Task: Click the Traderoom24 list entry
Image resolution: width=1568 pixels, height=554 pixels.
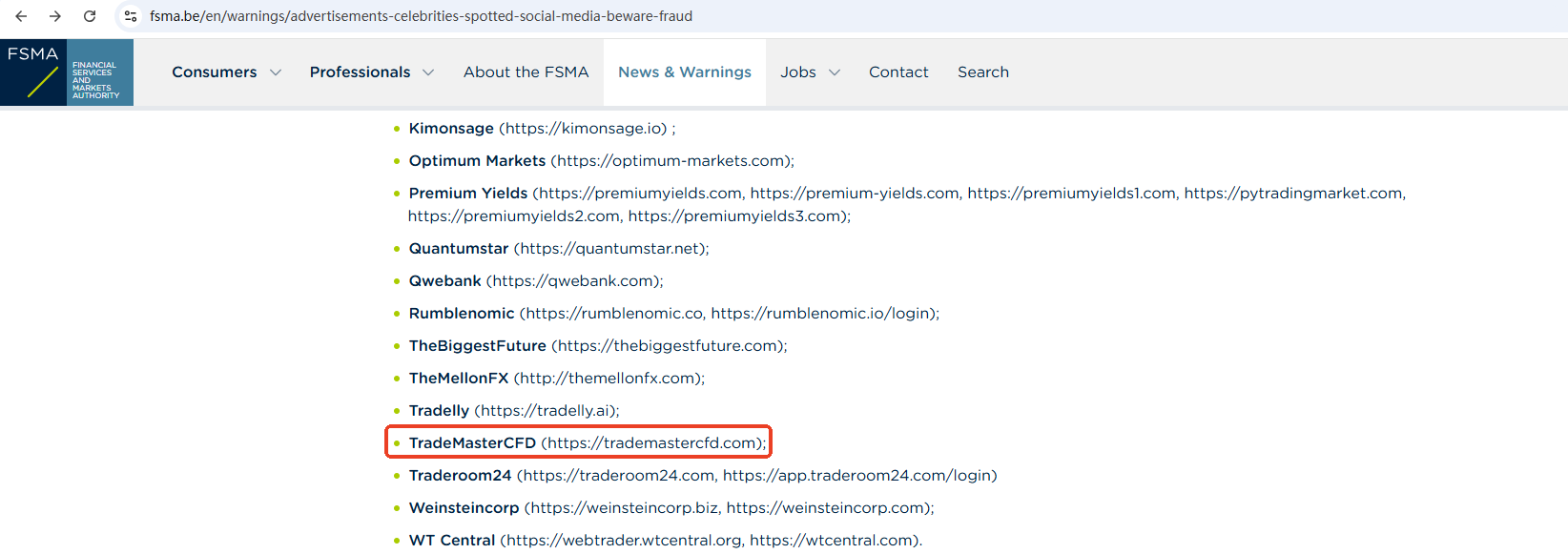Action: click(x=460, y=476)
